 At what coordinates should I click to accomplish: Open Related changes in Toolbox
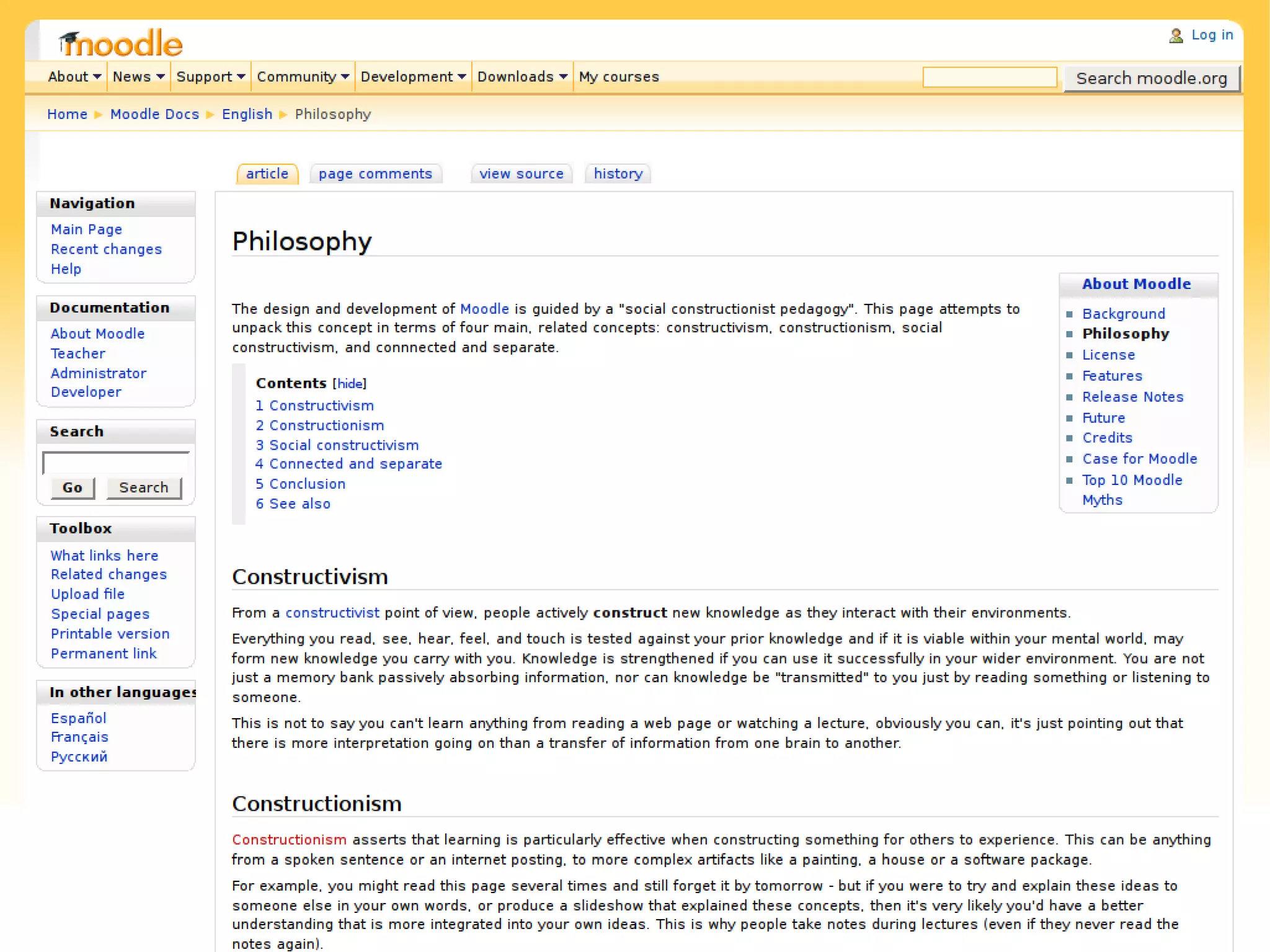109,574
